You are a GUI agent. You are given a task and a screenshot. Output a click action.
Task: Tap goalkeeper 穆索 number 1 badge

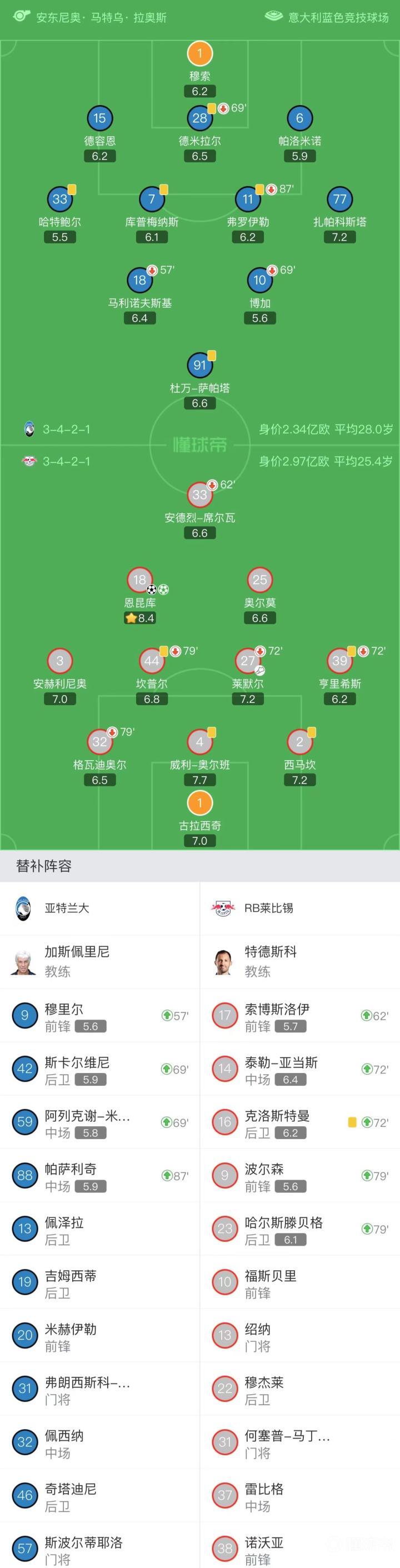199,53
